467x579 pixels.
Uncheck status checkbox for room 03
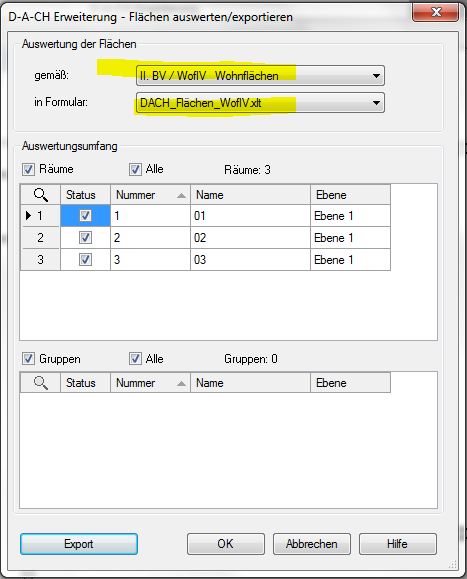tap(85, 260)
